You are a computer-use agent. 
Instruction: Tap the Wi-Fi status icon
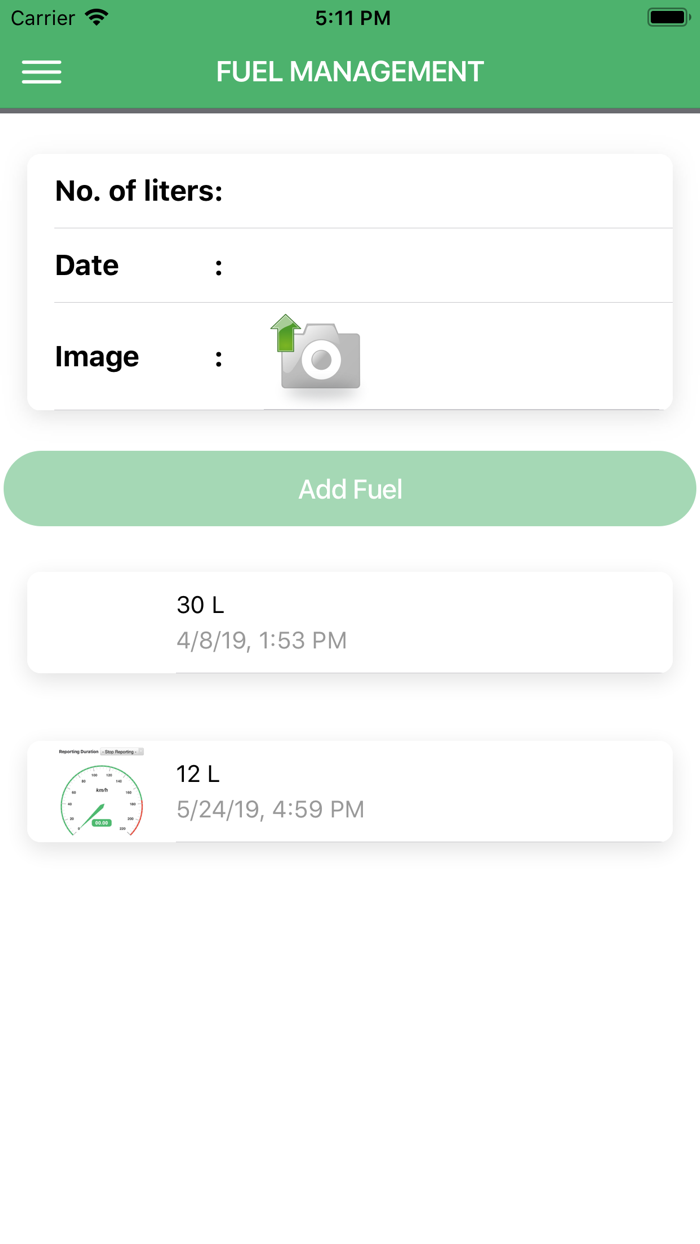97,18
